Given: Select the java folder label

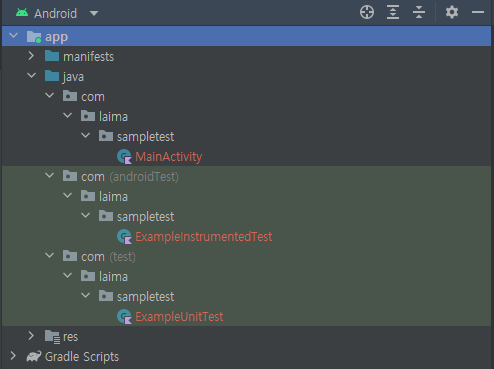Looking at the screenshot, I should point(73,77).
